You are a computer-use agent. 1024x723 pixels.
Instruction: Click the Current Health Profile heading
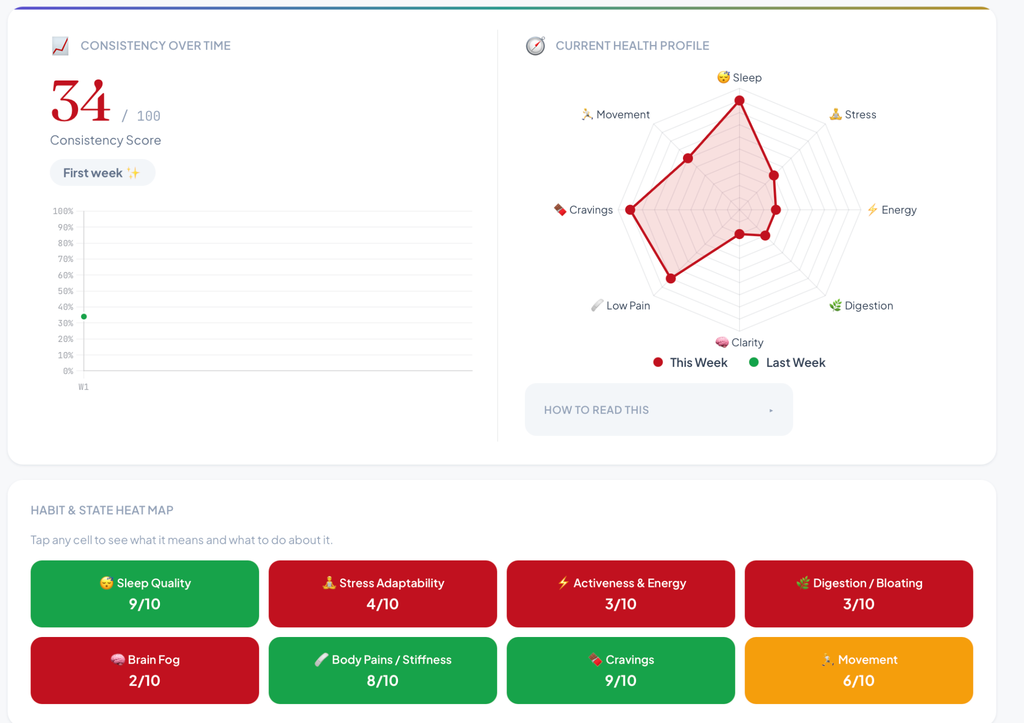(x=632, y=46)
